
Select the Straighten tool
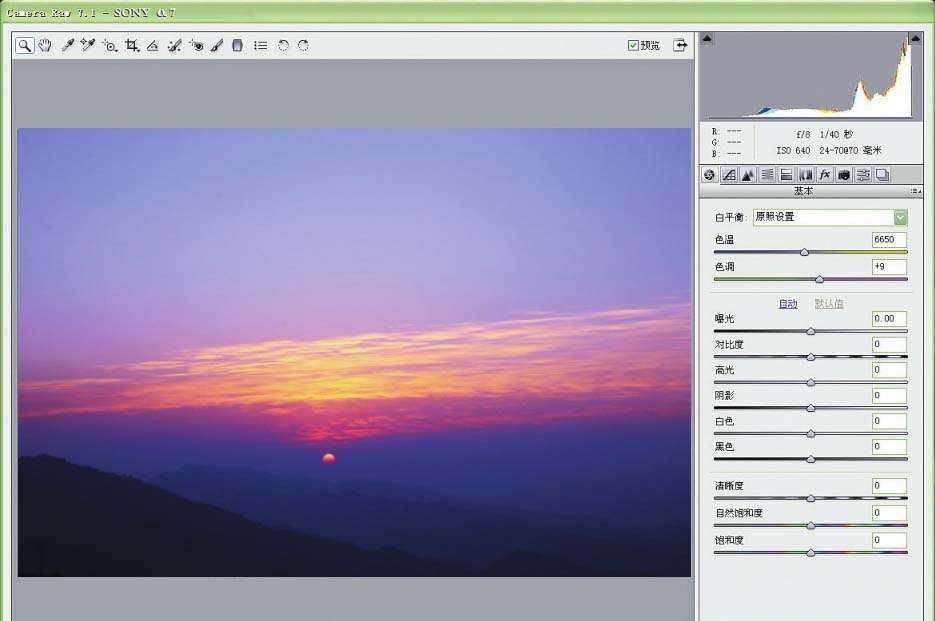tap(153, 45)
